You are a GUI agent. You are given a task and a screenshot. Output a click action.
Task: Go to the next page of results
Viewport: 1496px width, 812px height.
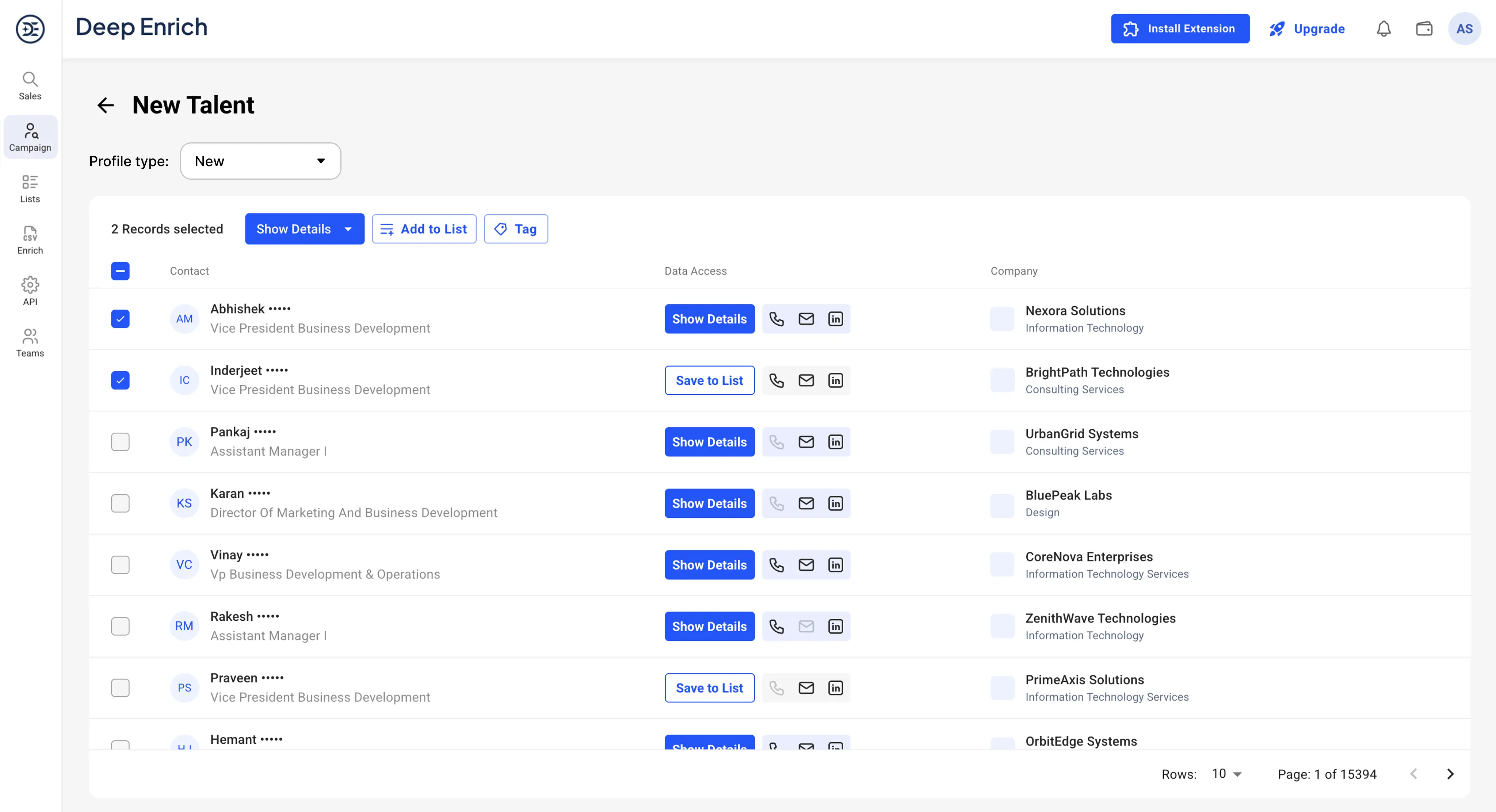coord(1450,774)
